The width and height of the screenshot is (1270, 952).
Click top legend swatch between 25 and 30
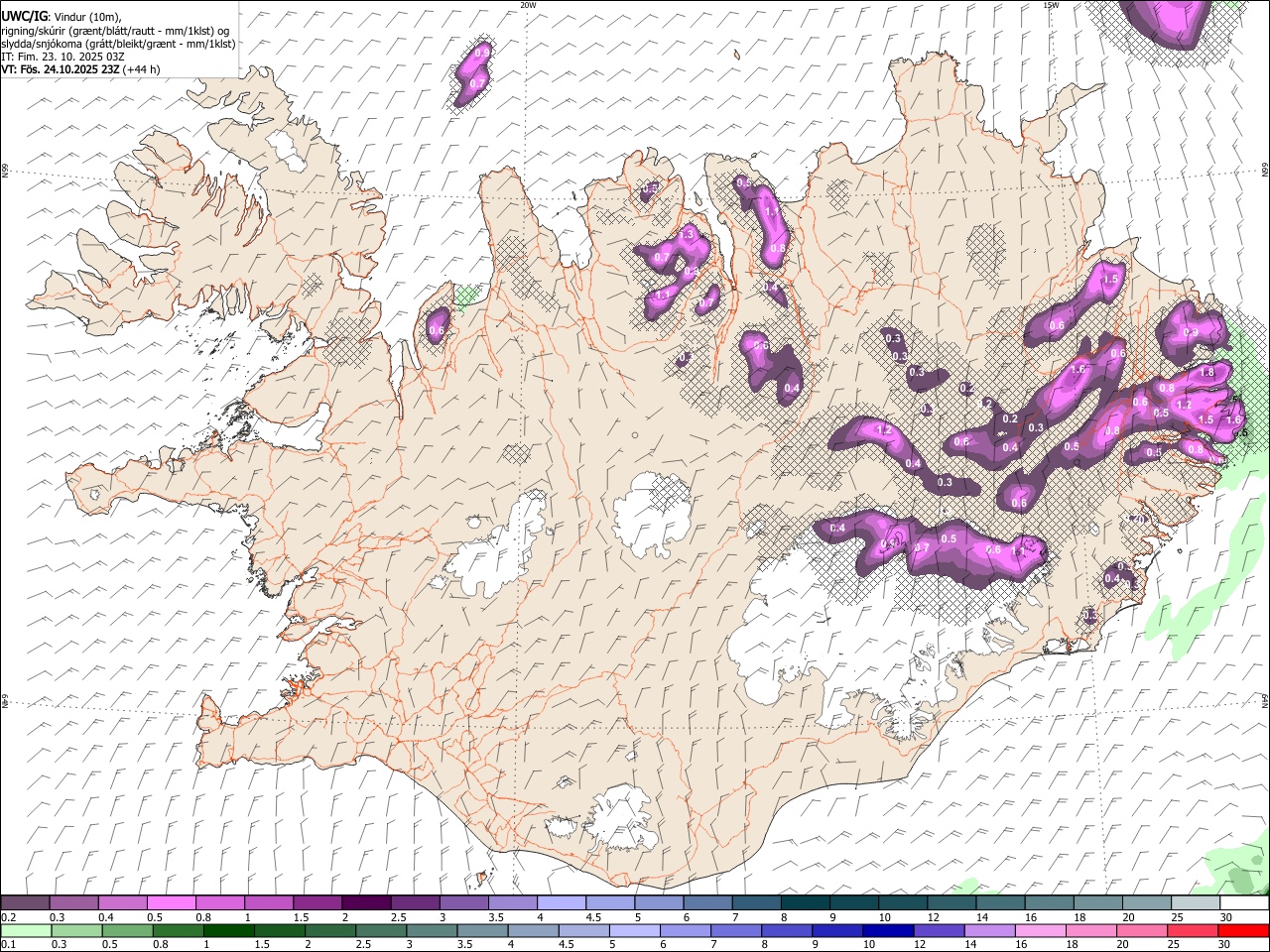[x=1194, y=902]
